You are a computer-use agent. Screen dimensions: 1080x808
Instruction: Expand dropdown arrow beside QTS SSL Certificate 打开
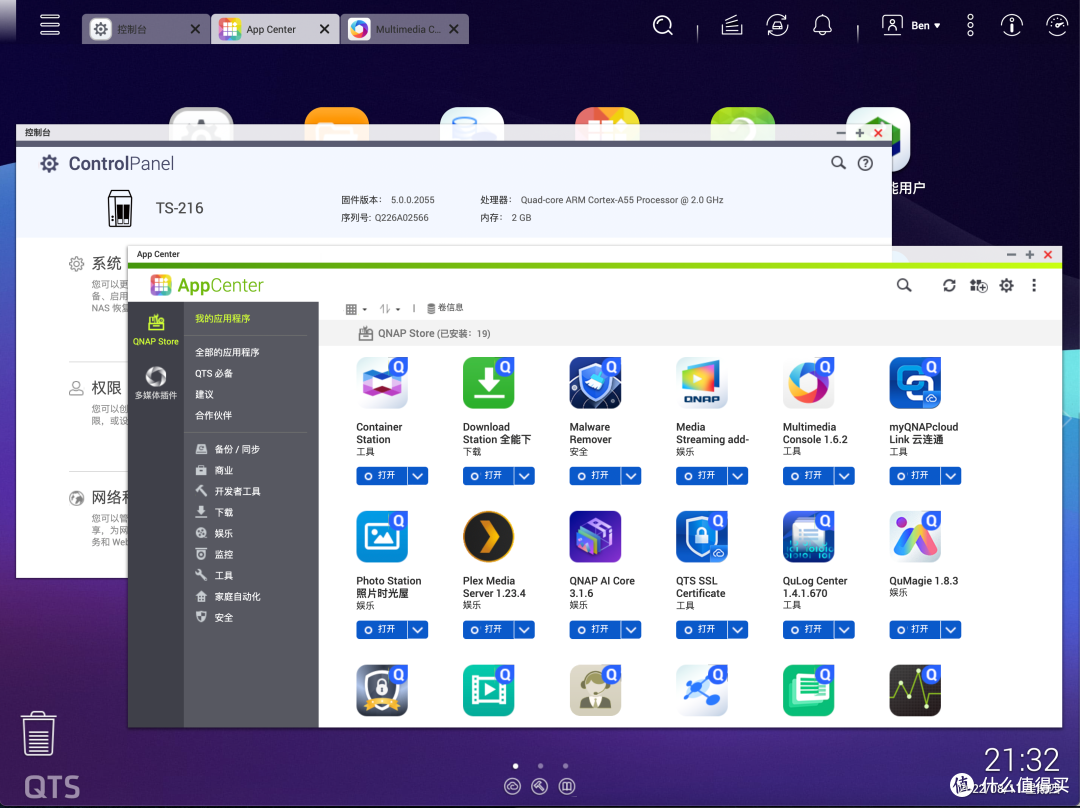(x=738, y=630)
